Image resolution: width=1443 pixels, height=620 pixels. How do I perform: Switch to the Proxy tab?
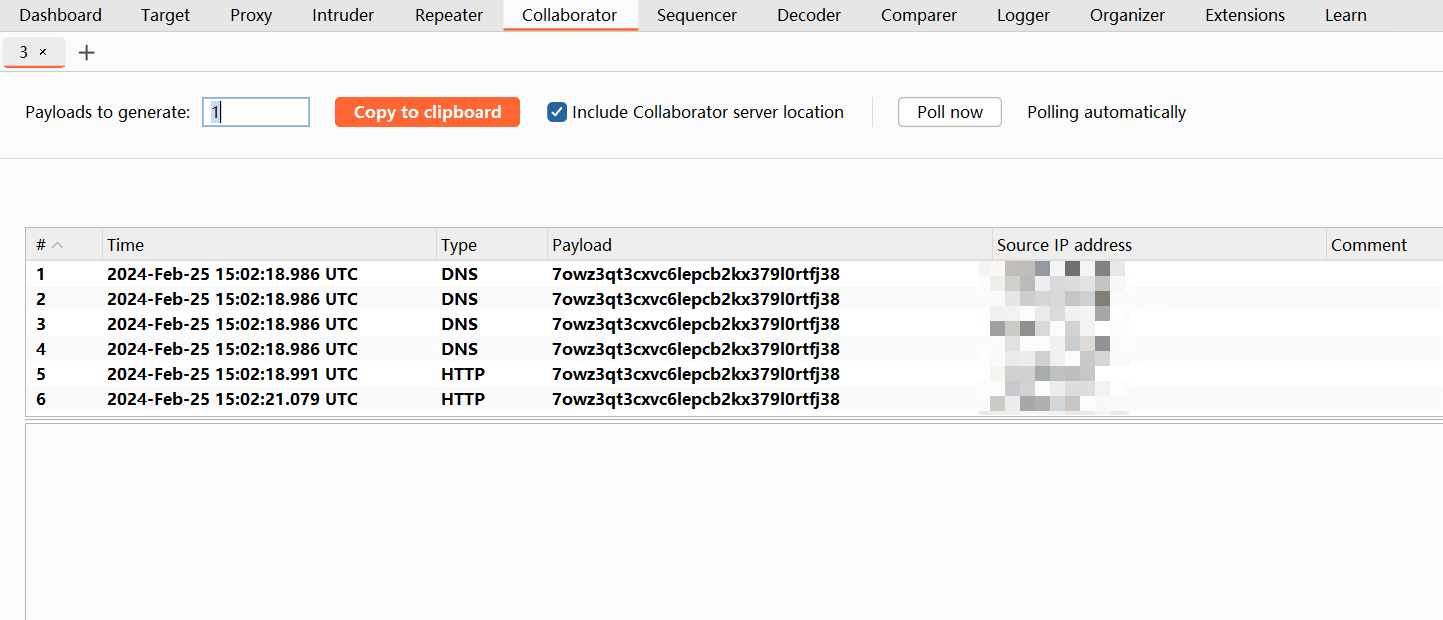(251, 15)
